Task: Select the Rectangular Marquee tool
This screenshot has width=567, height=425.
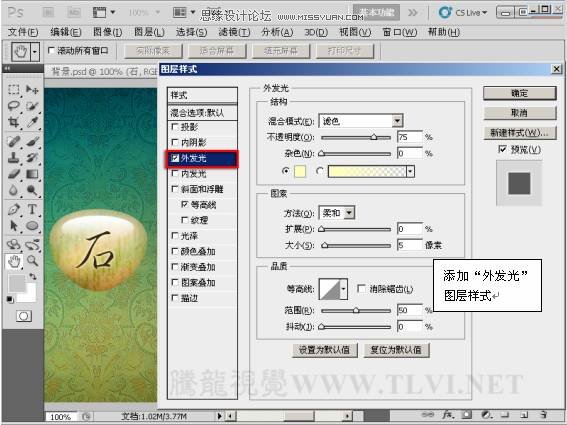Action: (14, 89)
